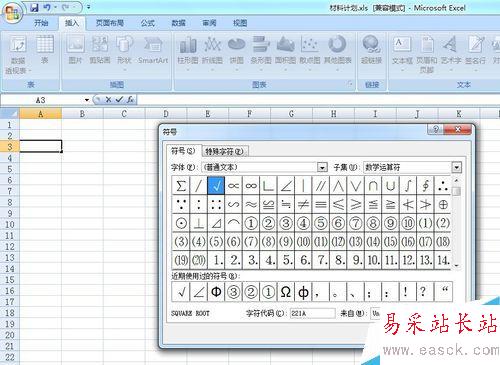Insert a pie chart (饼图)
Screen dimensions: 500x365
[236, 53]
